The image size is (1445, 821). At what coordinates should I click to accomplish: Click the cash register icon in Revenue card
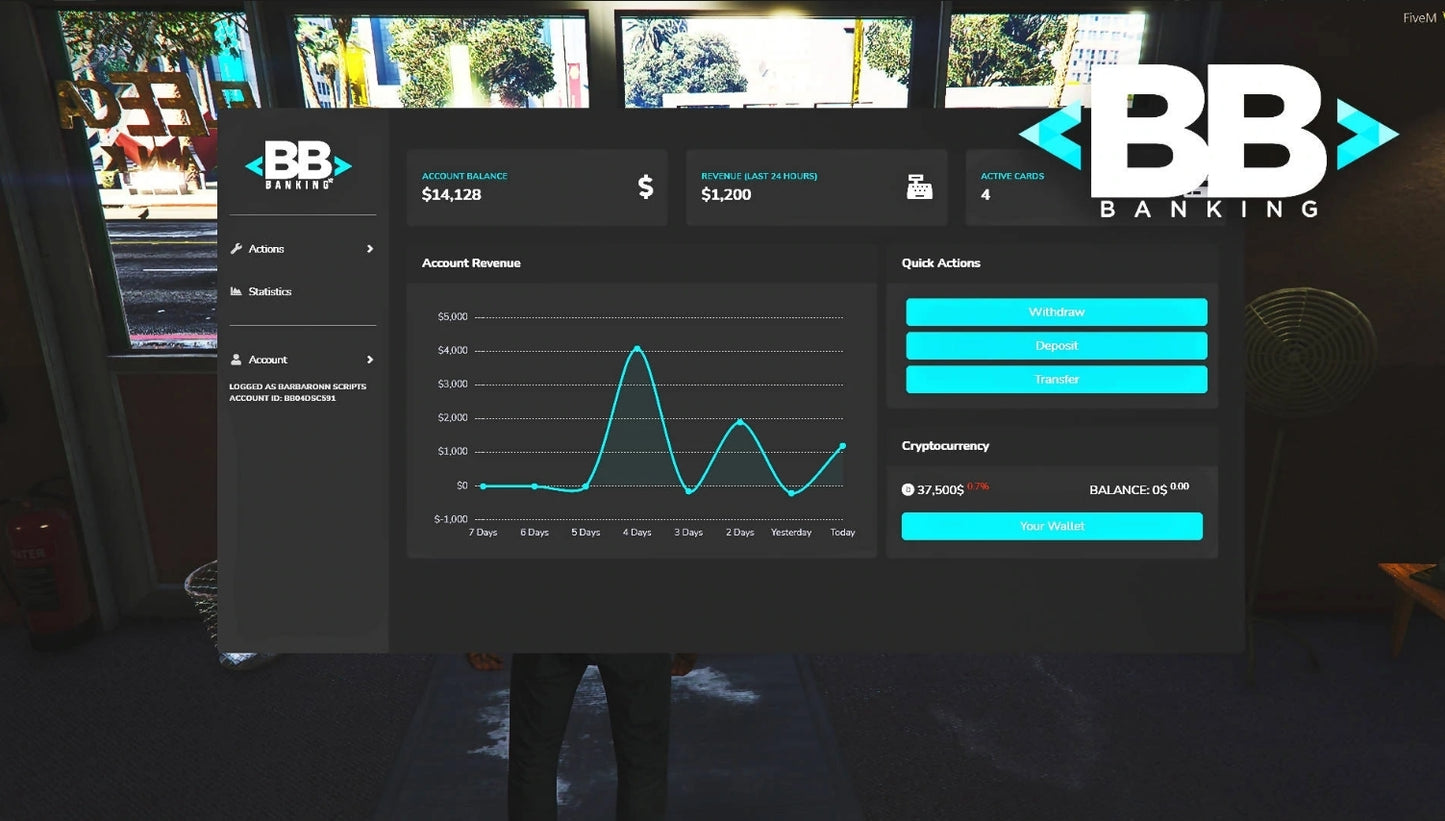click(919, 187)
